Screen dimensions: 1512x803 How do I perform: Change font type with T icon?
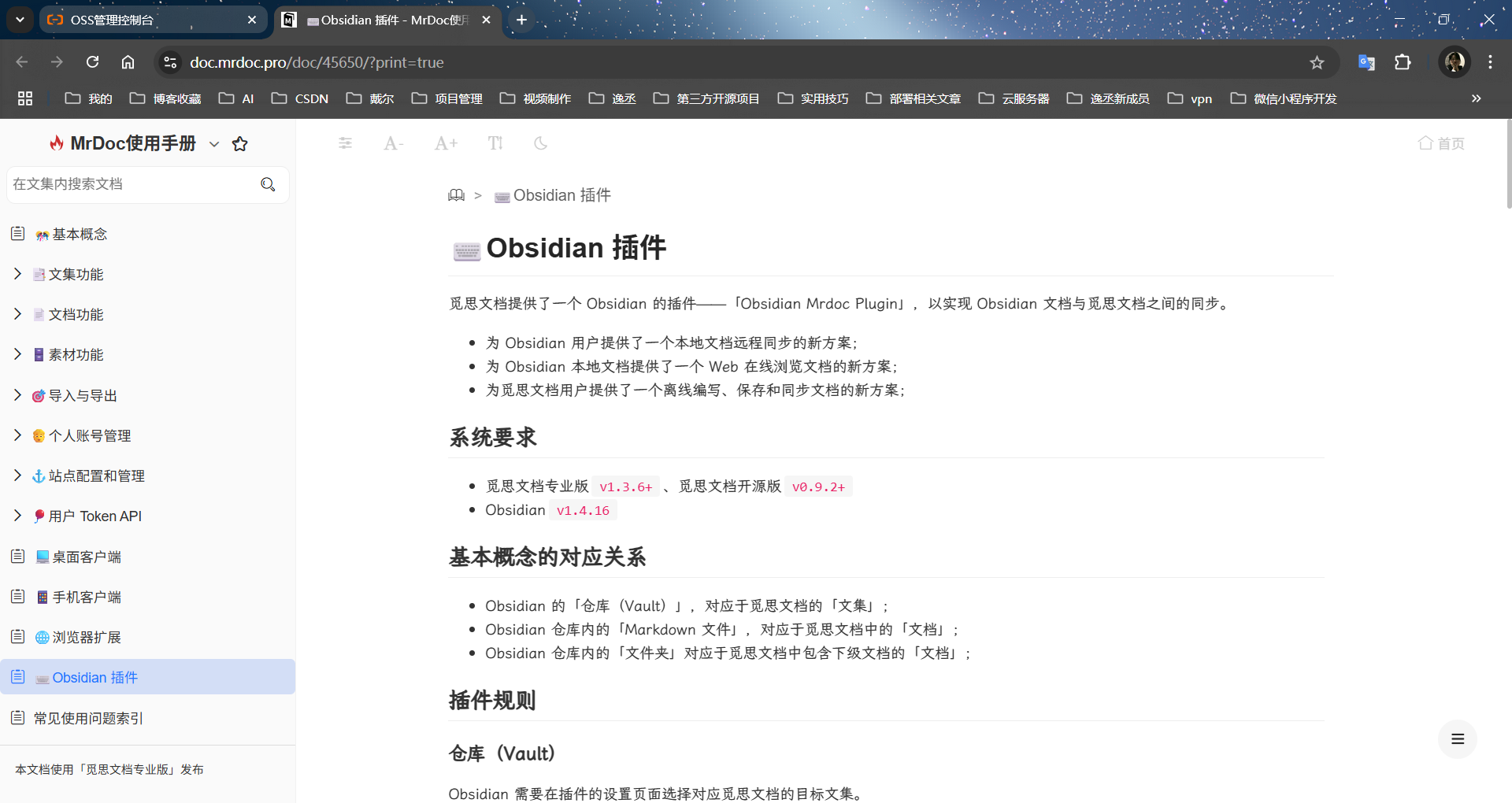pyautogui.click(x=495, y=143)
